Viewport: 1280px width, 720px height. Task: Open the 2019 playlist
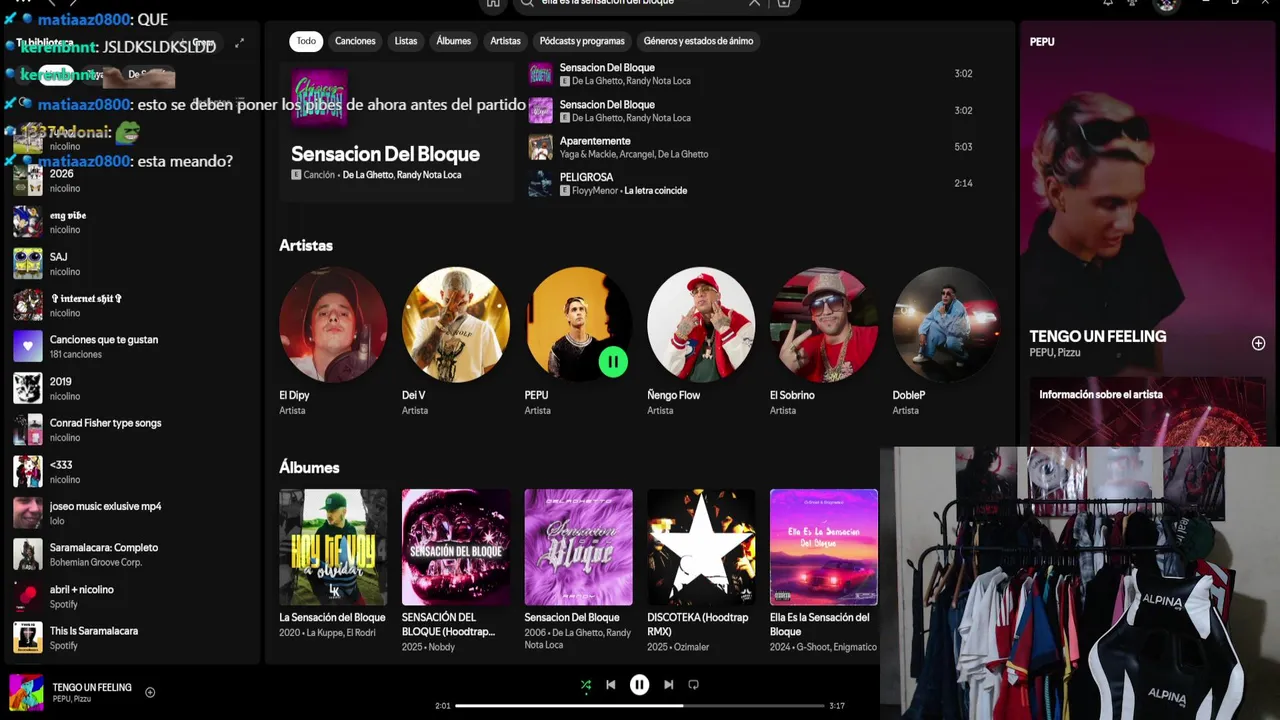point(132,388)
